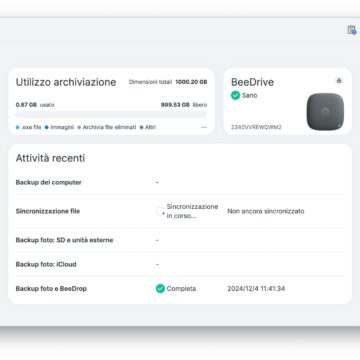
Task: Click the Completa status text
Action: click(181, 289)
